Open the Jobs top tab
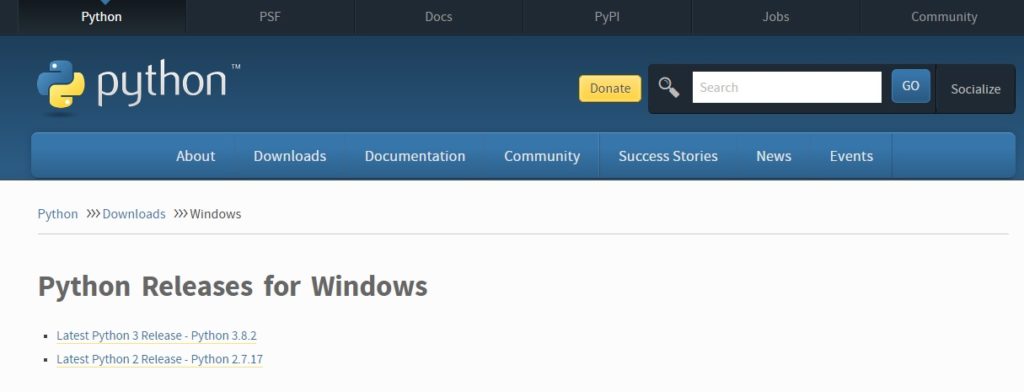Viewport: 1024px width, 392px height. [775, 17]
